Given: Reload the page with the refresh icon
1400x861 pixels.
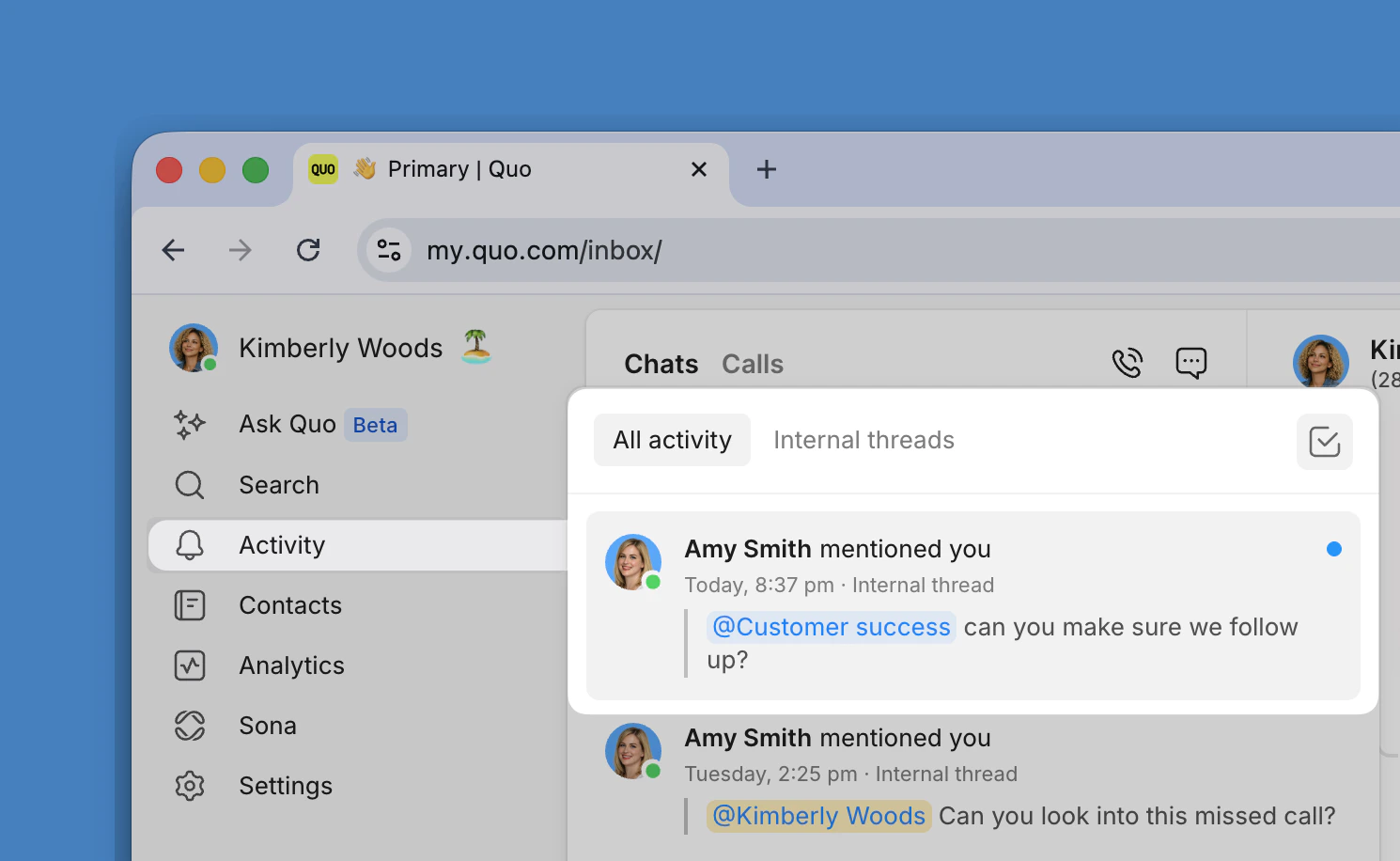Looking at the screenshot, I should point(308,250).
